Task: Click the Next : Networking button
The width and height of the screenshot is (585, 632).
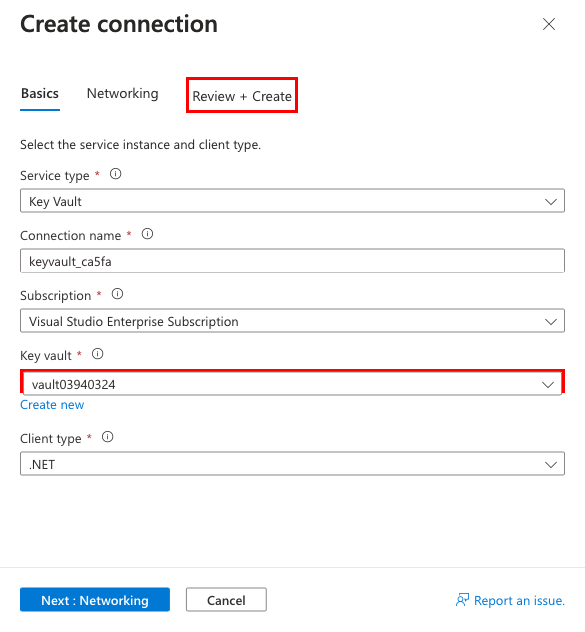Action: tap(95, 600)
